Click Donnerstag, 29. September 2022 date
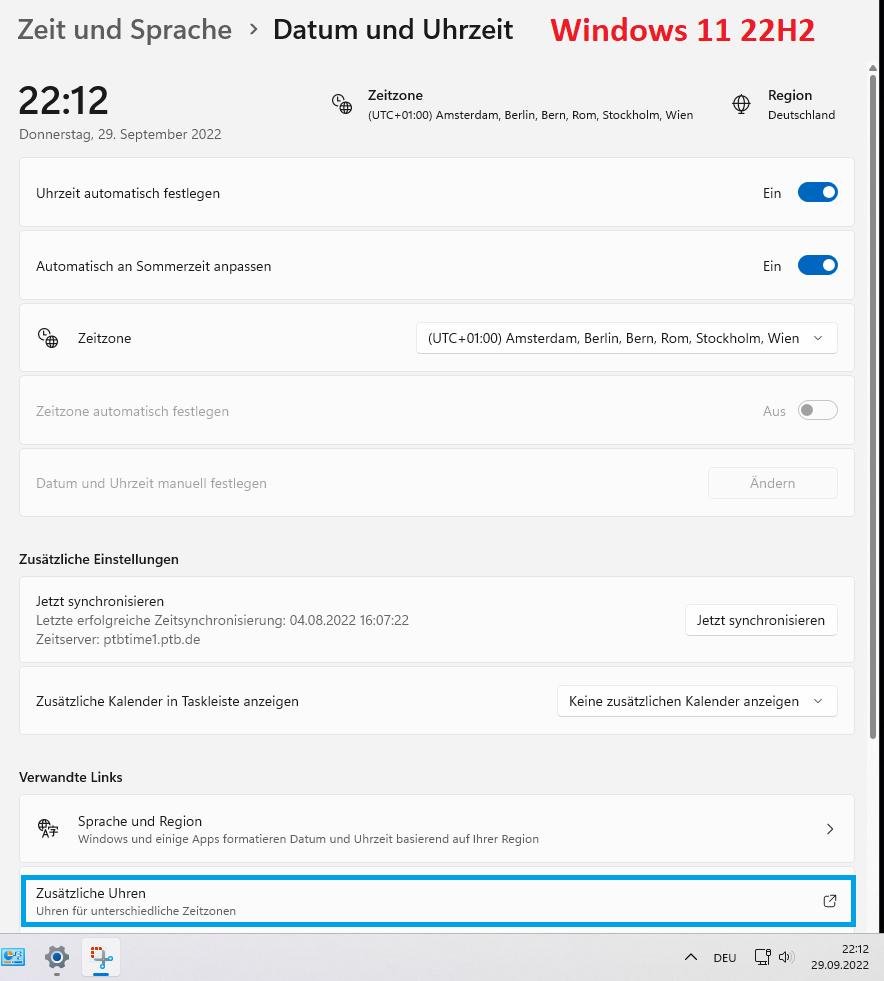 click(x=120, y=134)
